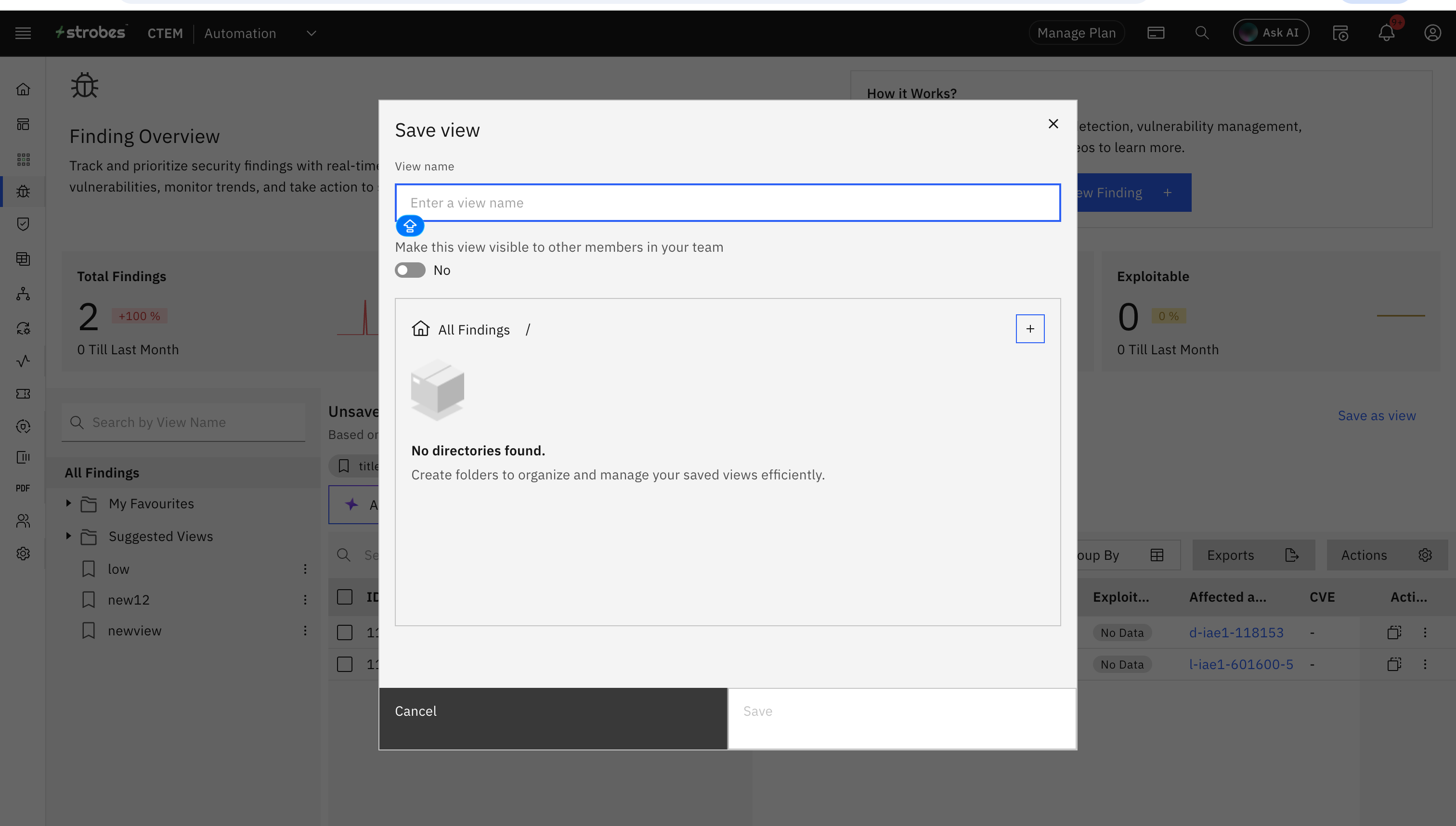Open the user profile icon
1456x826 pixels.
[1432, 33]
